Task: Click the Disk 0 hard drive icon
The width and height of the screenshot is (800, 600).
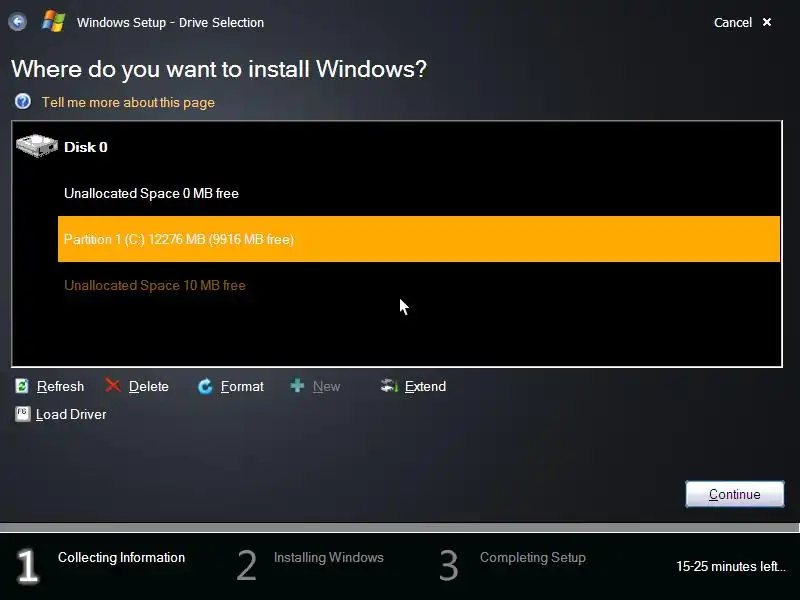Action: [37, 146]
